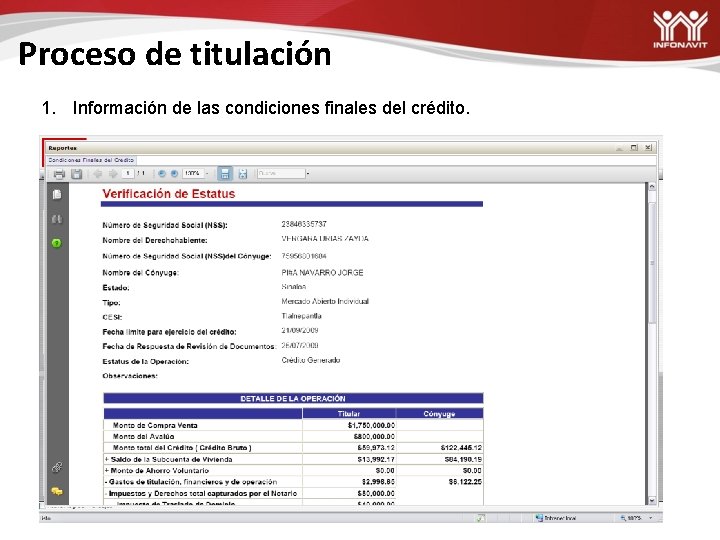Go to previous page with the left arrow

(x=98, y=174)
